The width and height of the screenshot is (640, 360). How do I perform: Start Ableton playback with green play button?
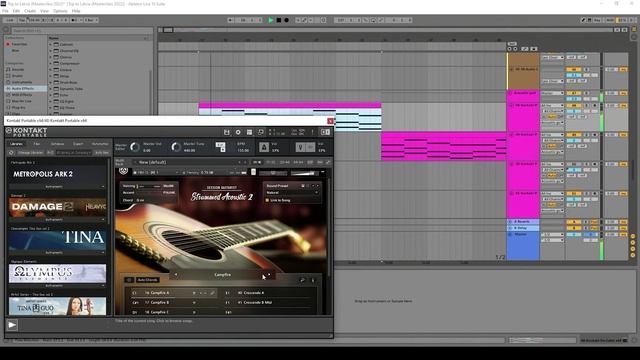[271, 20]
